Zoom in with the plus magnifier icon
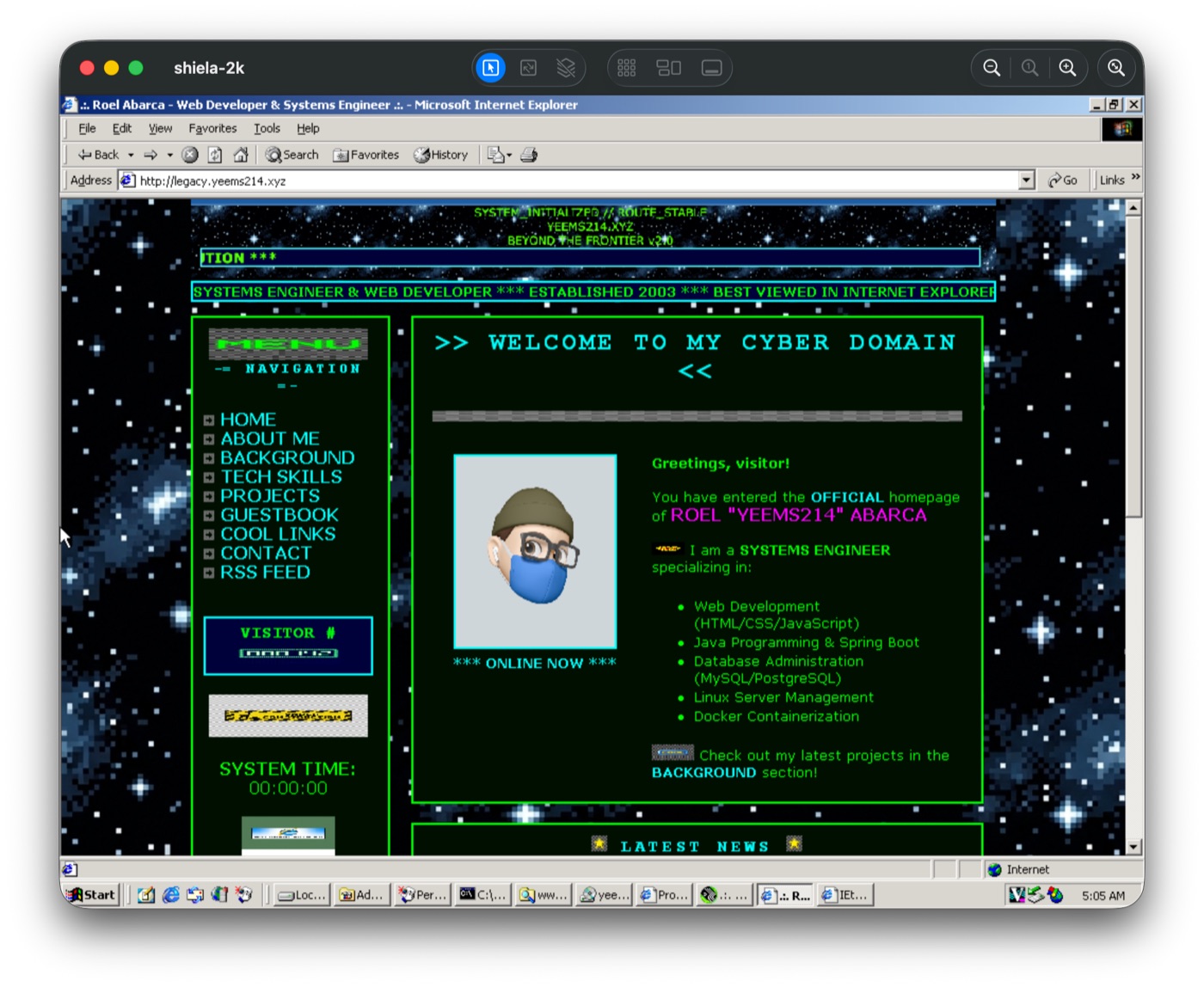Image resolution: width=1204 pixels, height=987 pixels. point(1067,68)
